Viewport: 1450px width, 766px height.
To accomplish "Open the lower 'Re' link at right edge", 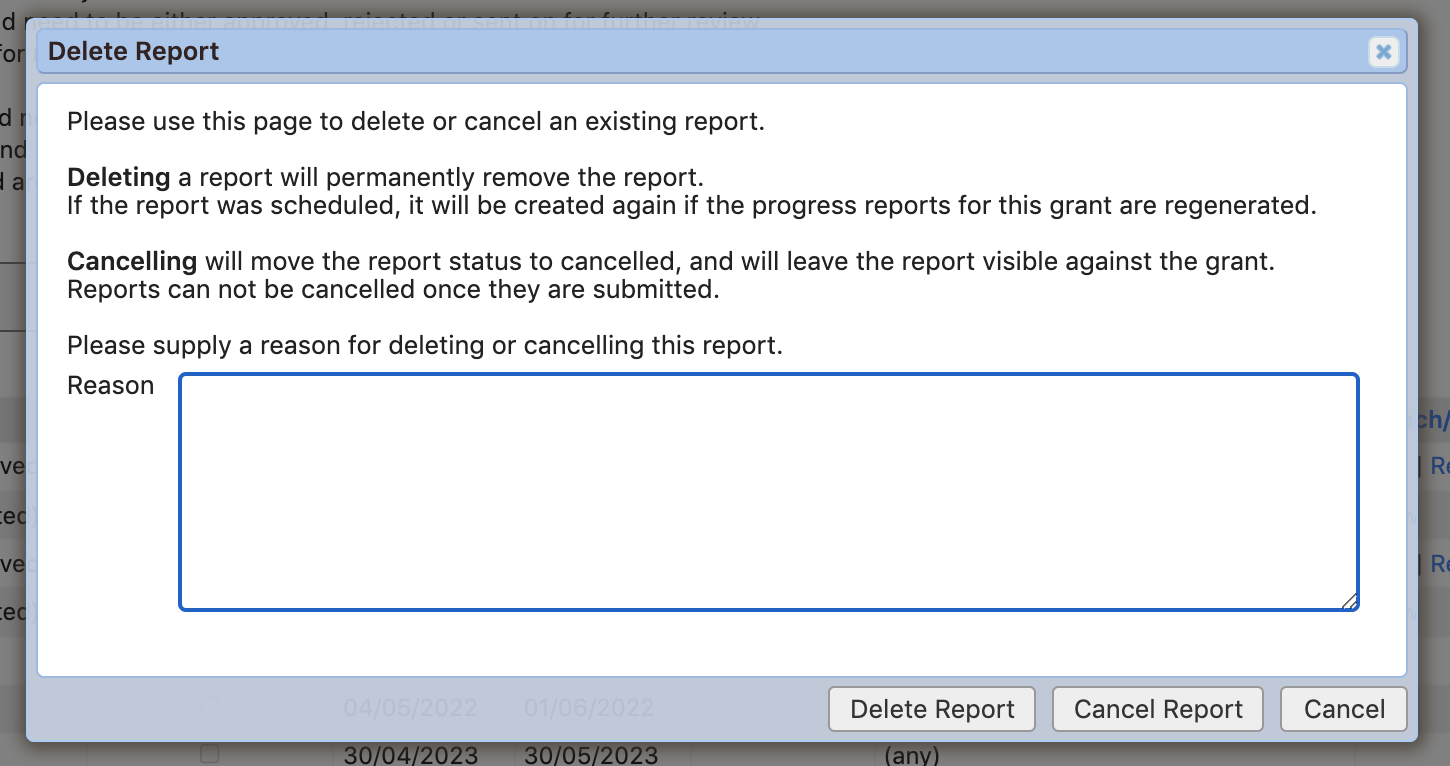I will click(1440, 564).
